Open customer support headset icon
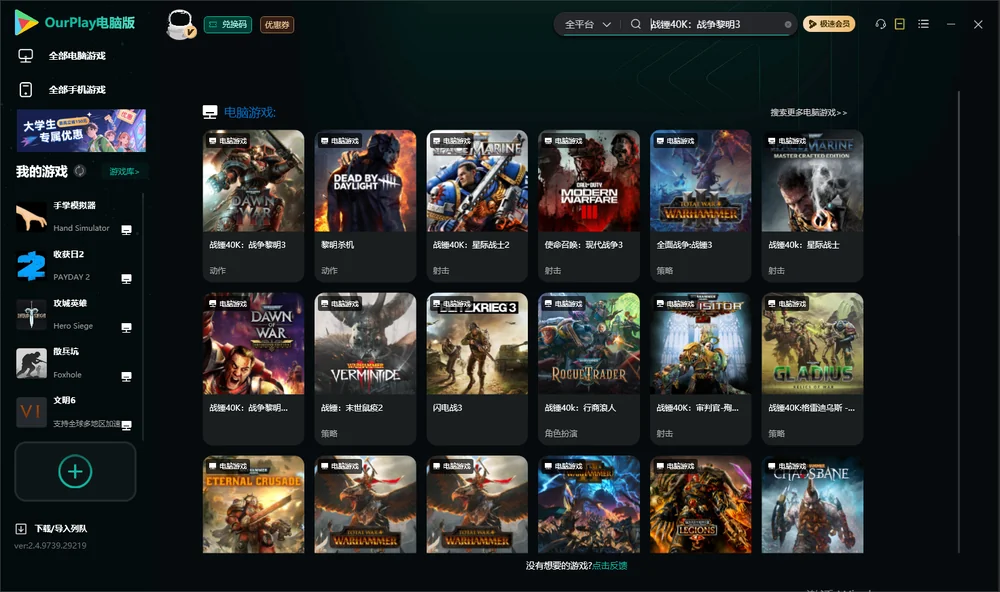The image size is (1000, 592). (x=881, y=24)
